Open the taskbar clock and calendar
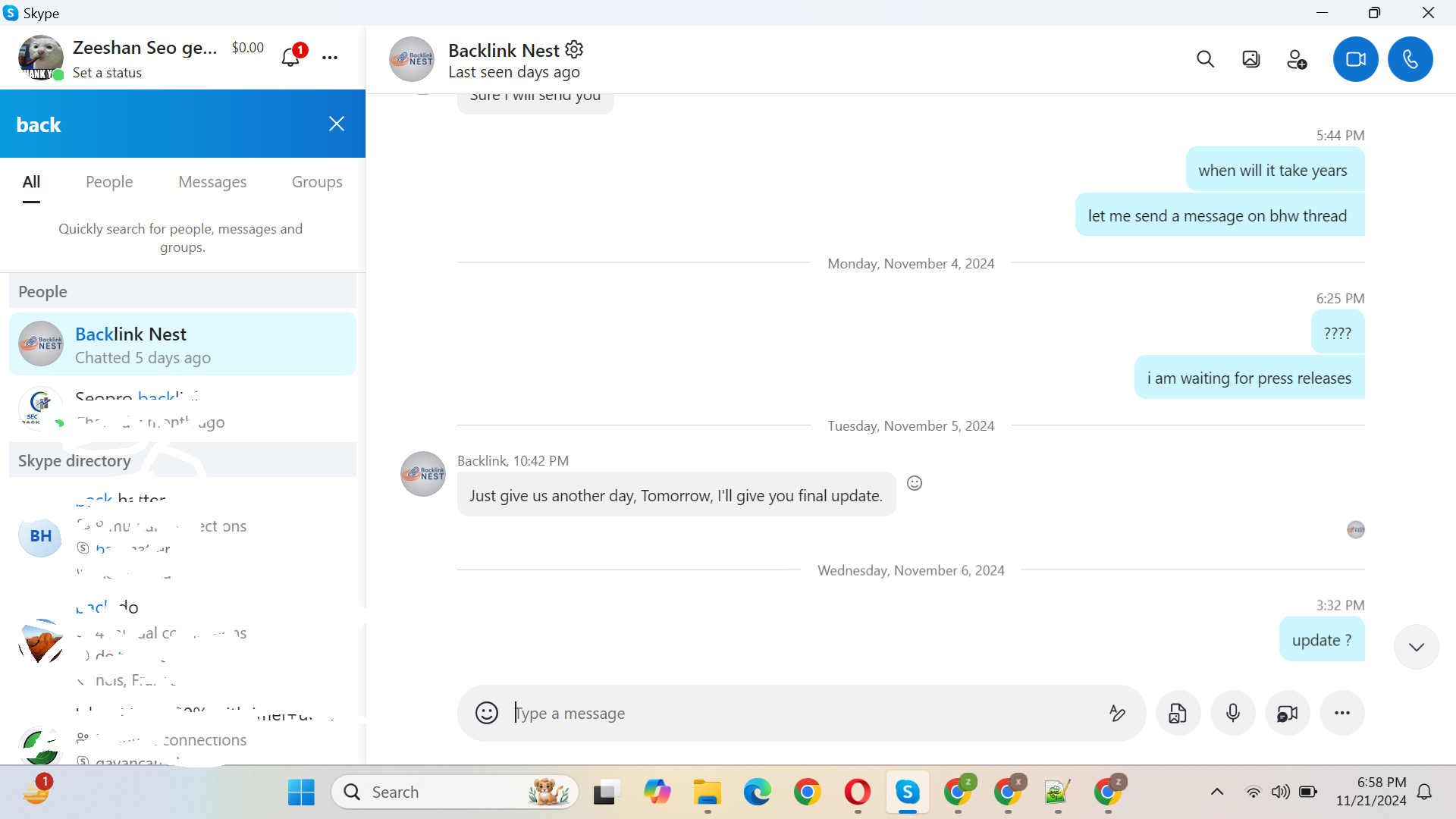 [x=1371, y=792]
